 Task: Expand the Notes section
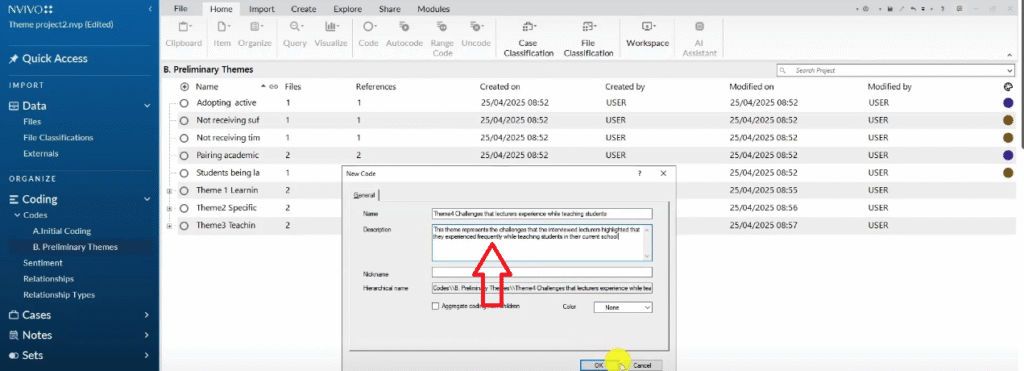coord(147,335)
